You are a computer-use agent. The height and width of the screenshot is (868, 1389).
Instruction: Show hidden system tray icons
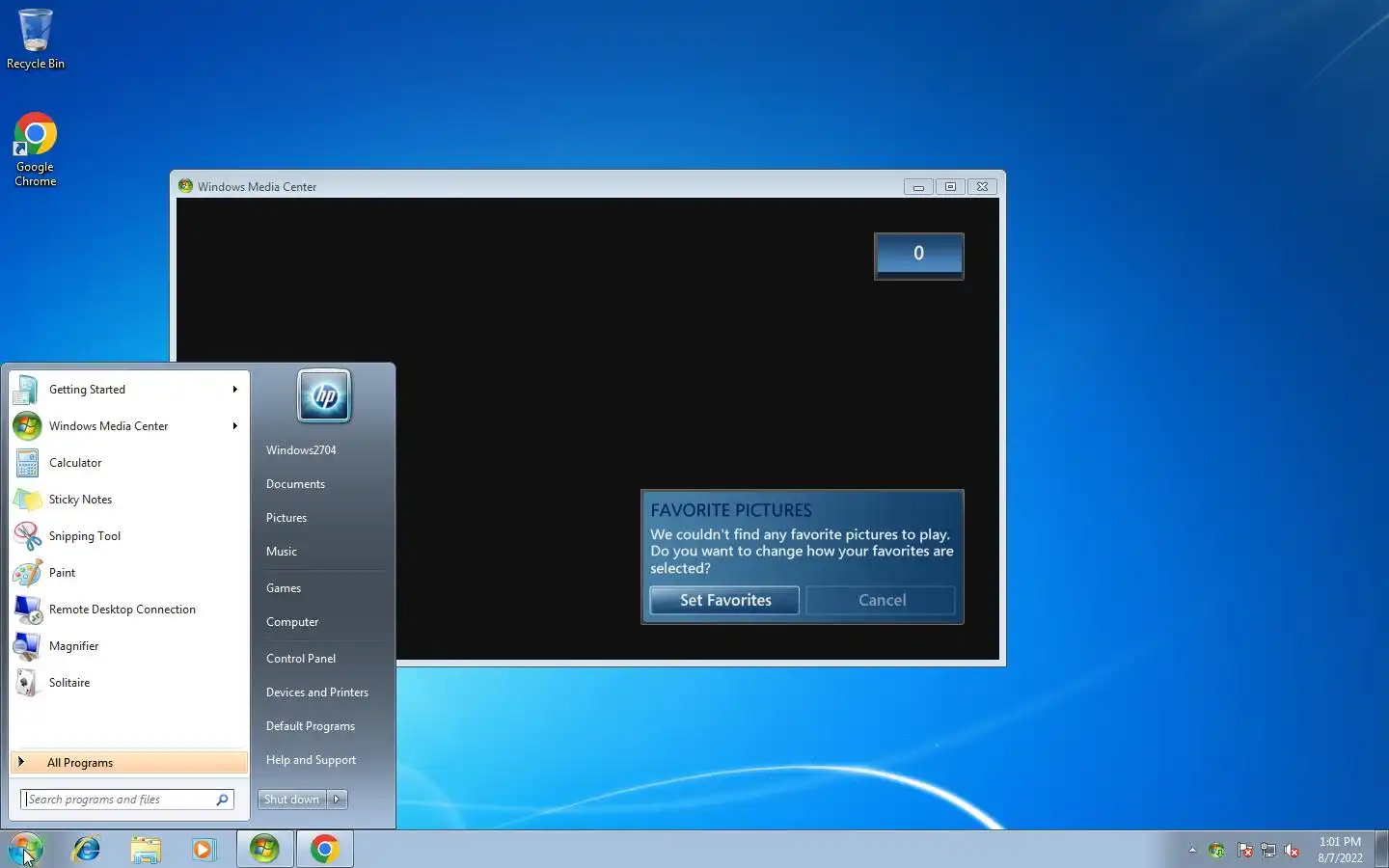[1192, 850]
